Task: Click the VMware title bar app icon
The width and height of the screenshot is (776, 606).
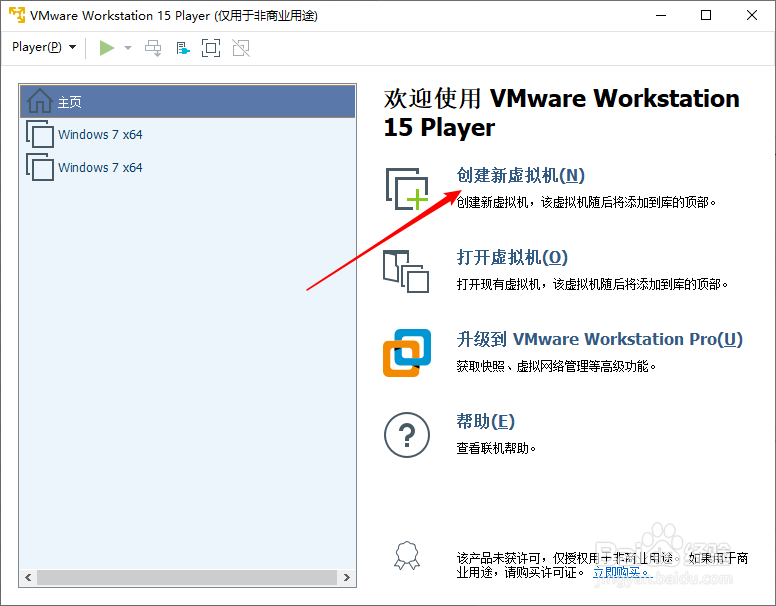Action: pyautogui.click(x=17, y=15)
